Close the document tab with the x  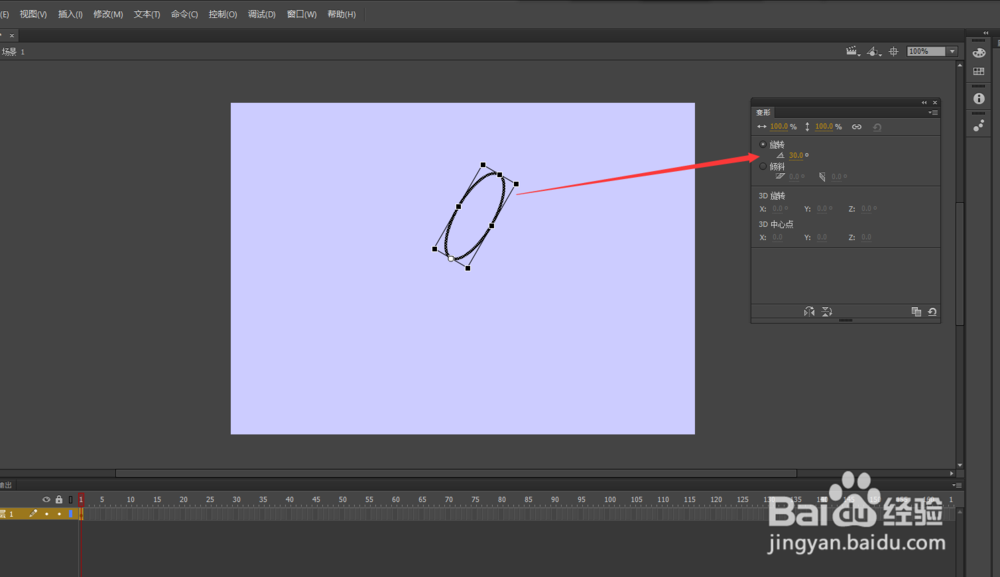click(11, 36)
